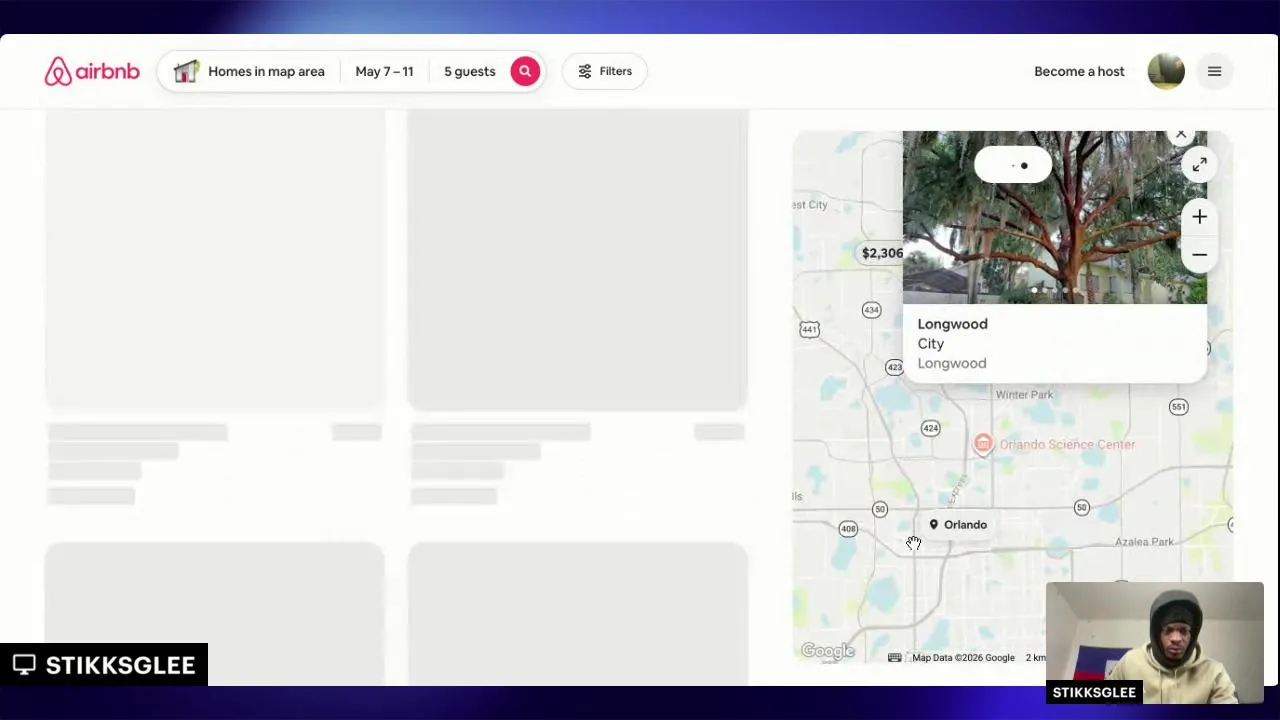Close the Longwood map card
The image size is (1280, 720).
click(1181, 134)
